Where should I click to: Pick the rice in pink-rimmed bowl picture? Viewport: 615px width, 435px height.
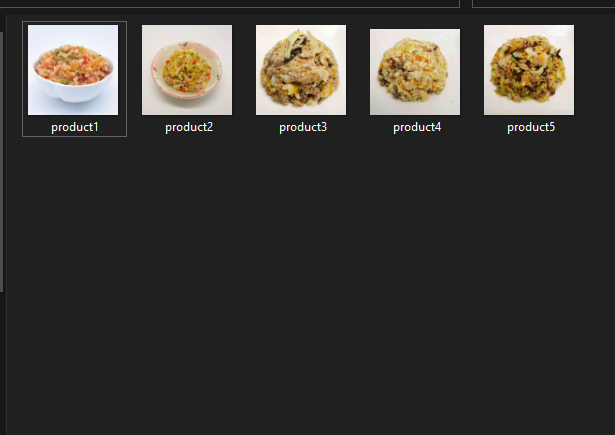[187, 70]
